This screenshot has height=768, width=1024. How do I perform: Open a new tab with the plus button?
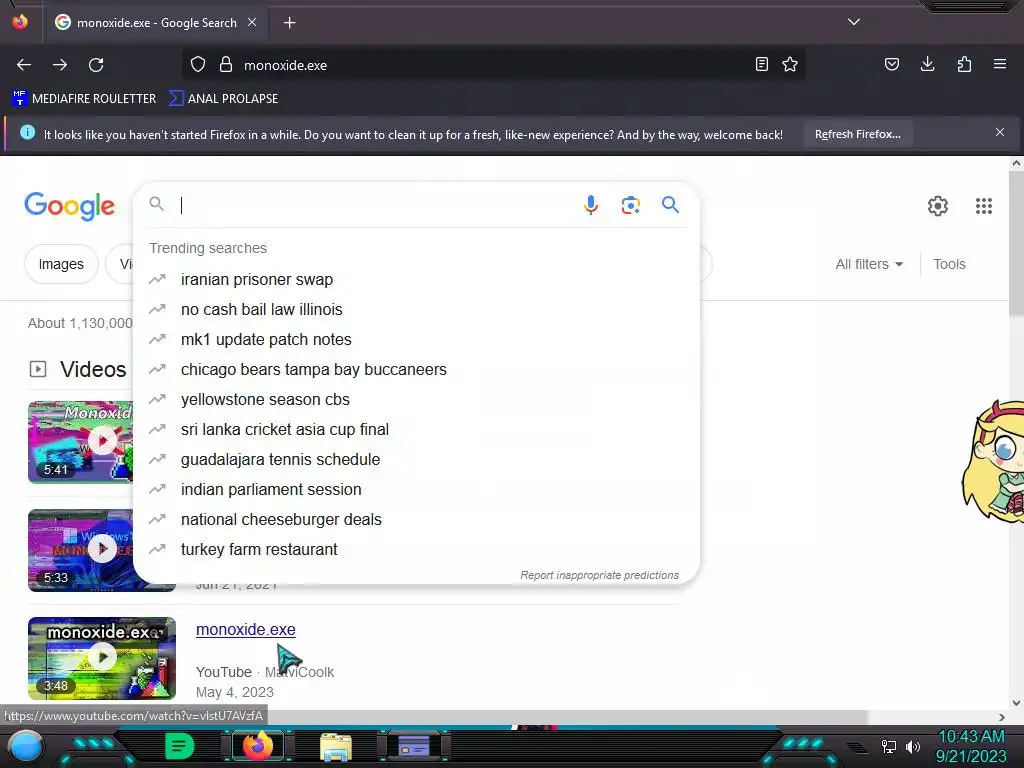289,23
